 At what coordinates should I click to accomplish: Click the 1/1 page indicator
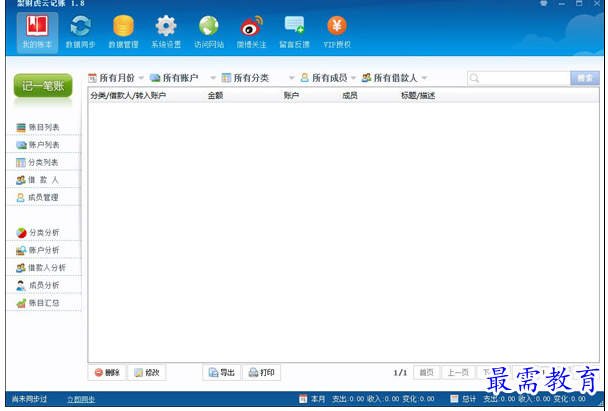click(400, 373)
